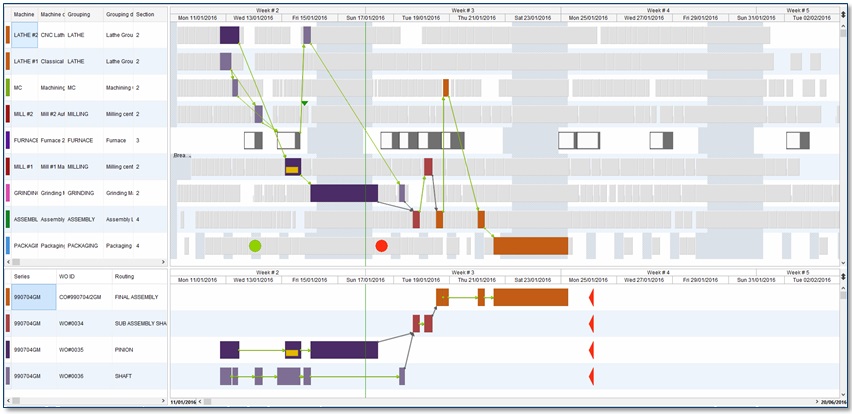Image resolution: width=852 pixels, height=414 pixels.
Task: Select the light purple bar on LATHE #1 row
Action: 225,61
